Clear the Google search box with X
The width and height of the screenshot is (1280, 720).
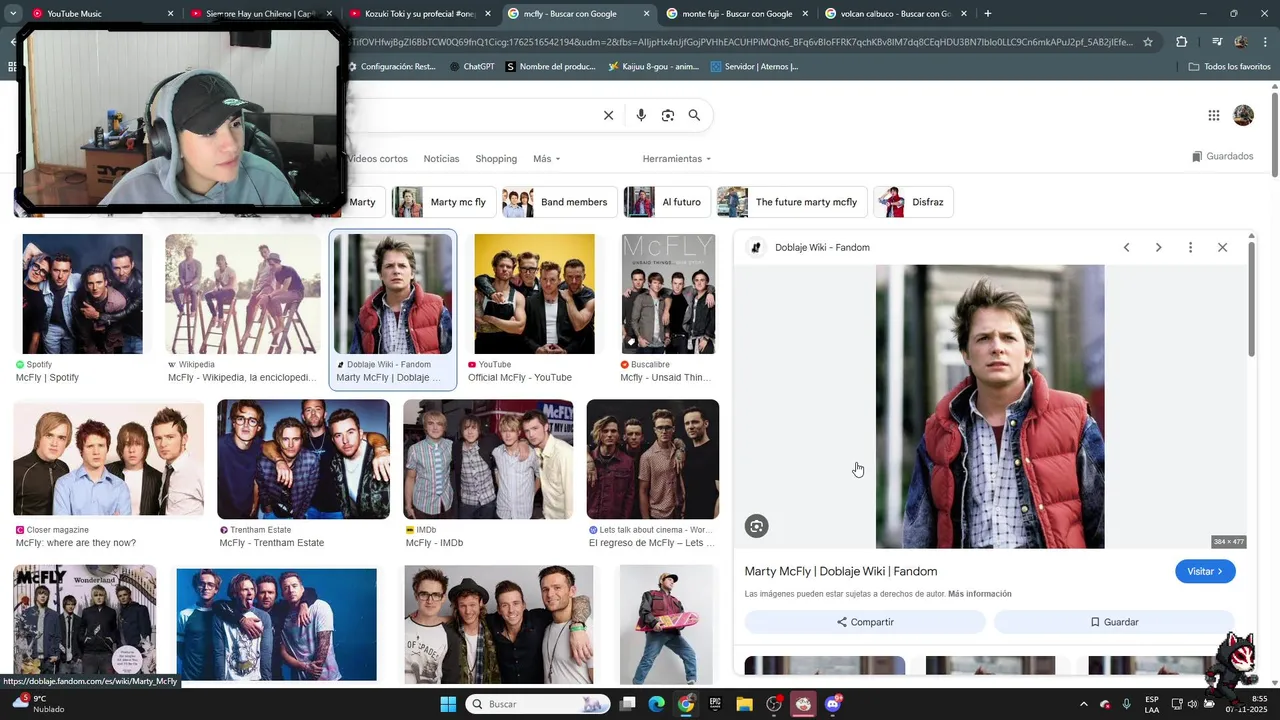[608, 115]
